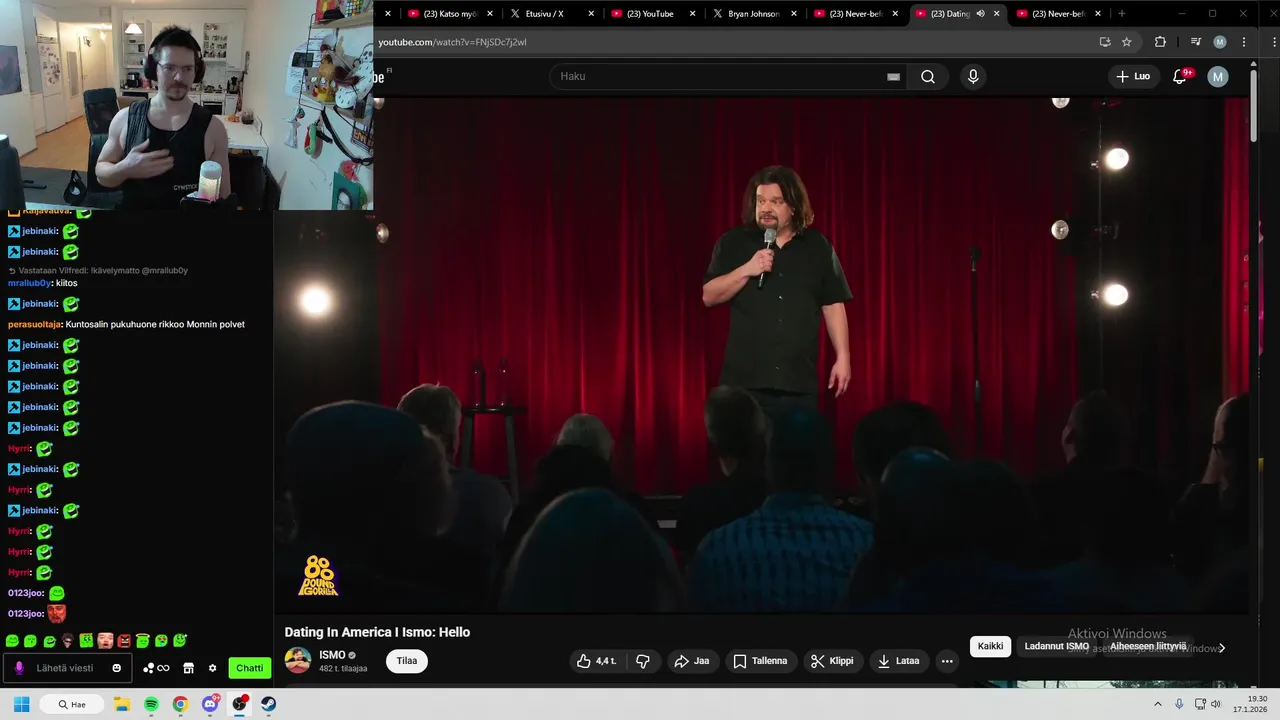Open more actions (three dots) below video
Viewport: 1280px width, 720px height.
(947, 661)
